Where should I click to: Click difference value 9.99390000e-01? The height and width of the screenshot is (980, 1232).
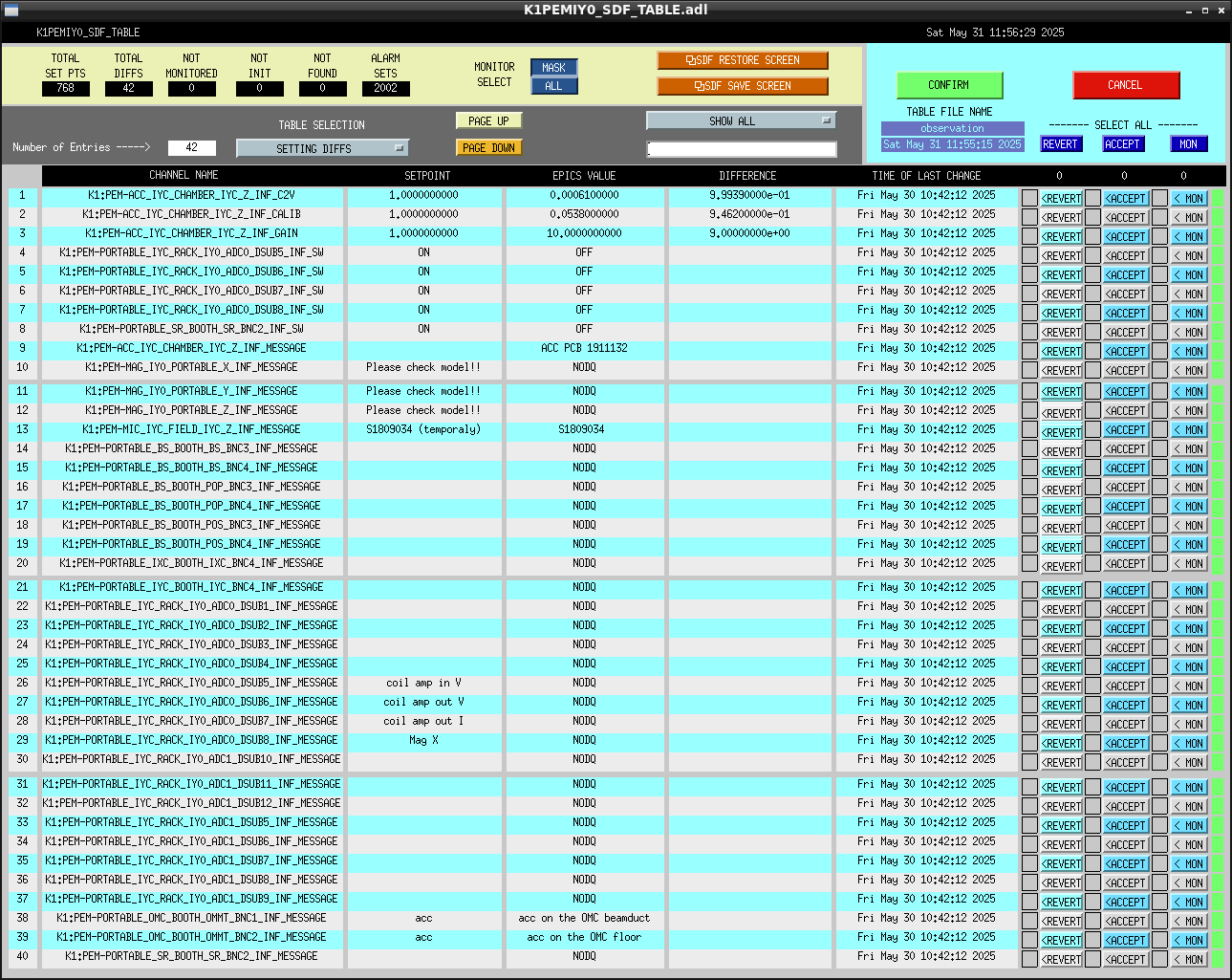point(749,195)
